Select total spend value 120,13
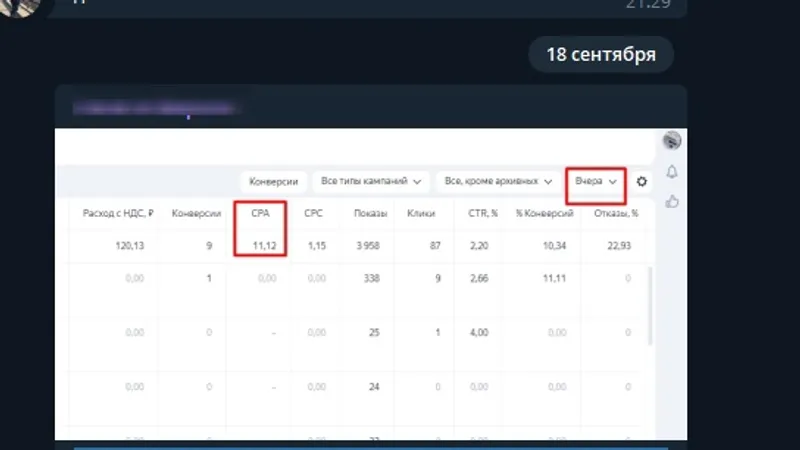Image resolution: width=800 pixels, height=450 pixels. [x=130, y=246]
